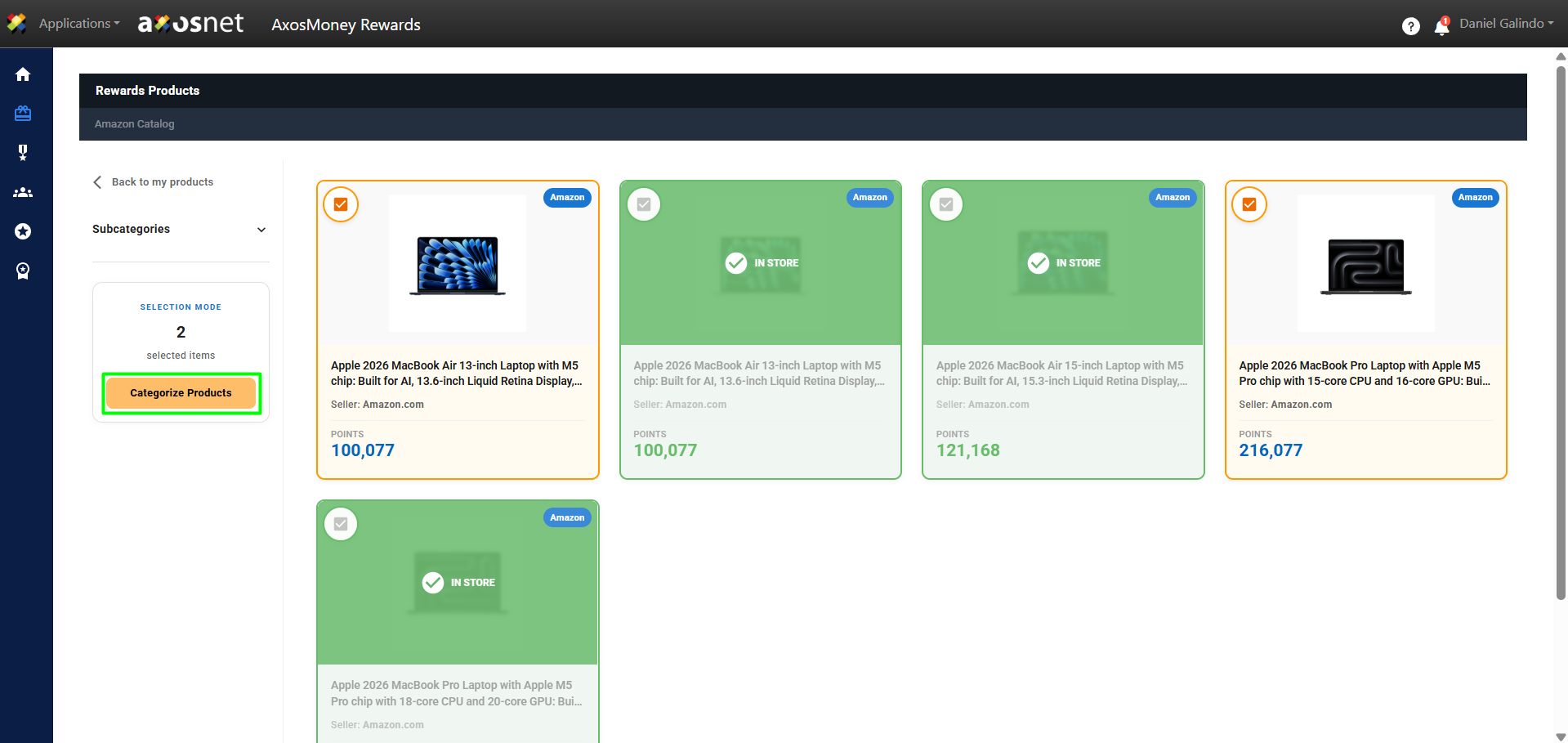Open the people group sidebar icon
Image resolution: width=1568 pixels, height=743 pixels.
pos(23,193)
